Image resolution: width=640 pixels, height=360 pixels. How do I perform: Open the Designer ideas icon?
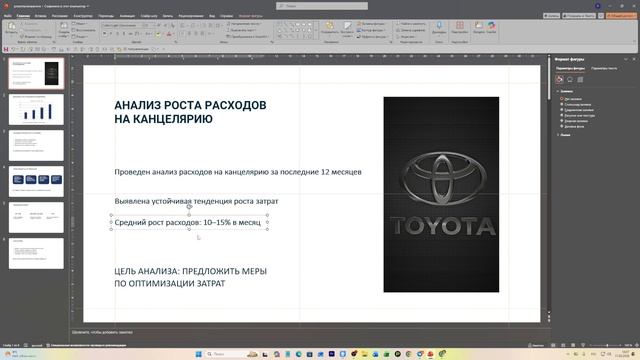pos(478,26)
